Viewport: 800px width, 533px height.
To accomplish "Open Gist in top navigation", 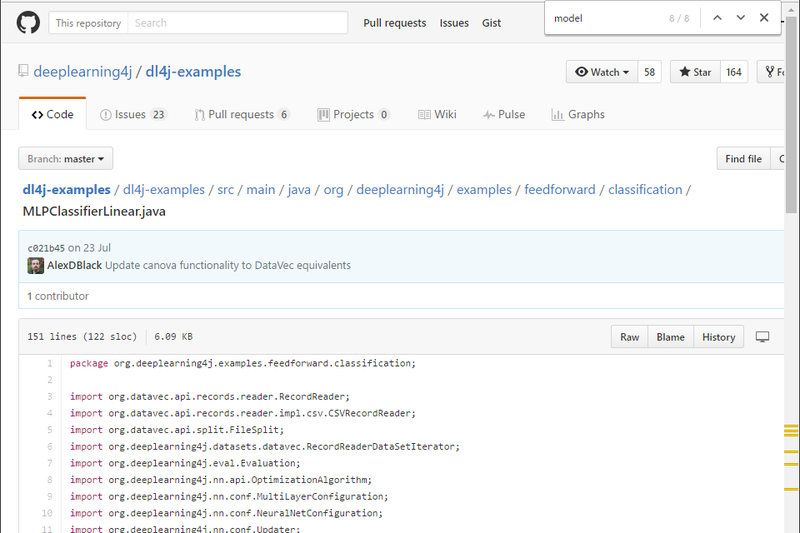I will click(x=491, y=23).
